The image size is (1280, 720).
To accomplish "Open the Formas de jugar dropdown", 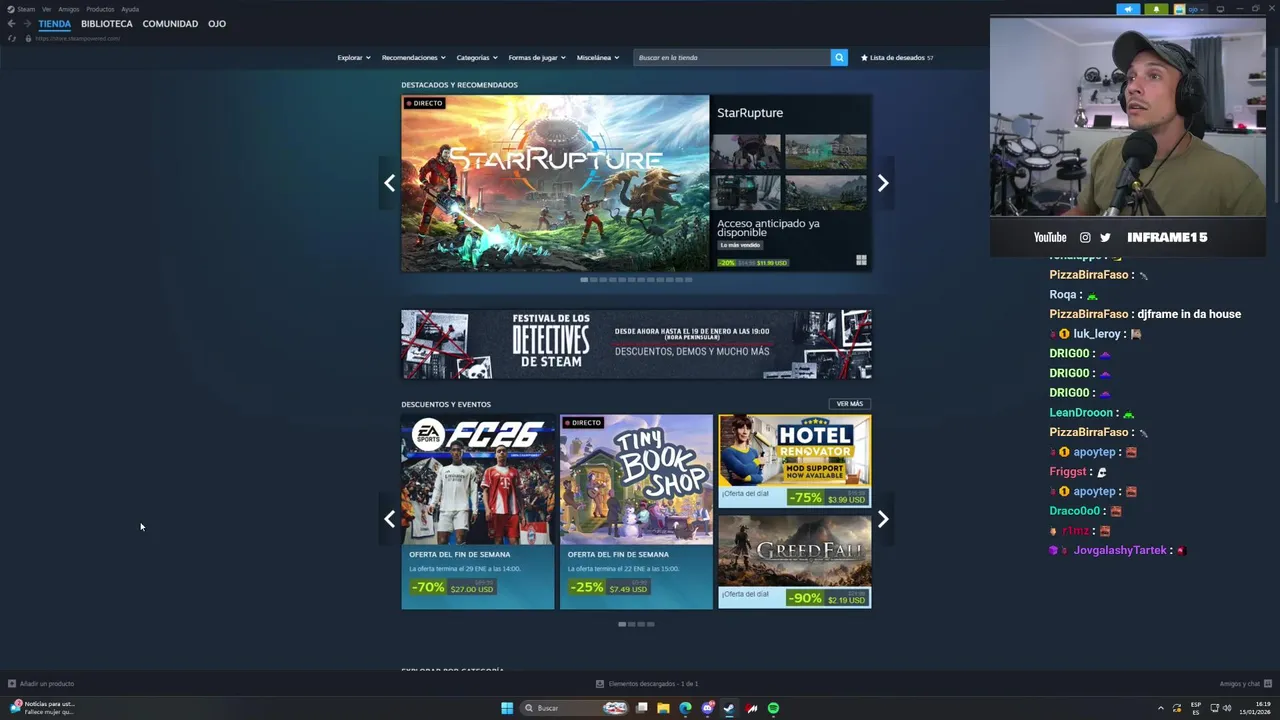I will [537, 57].
